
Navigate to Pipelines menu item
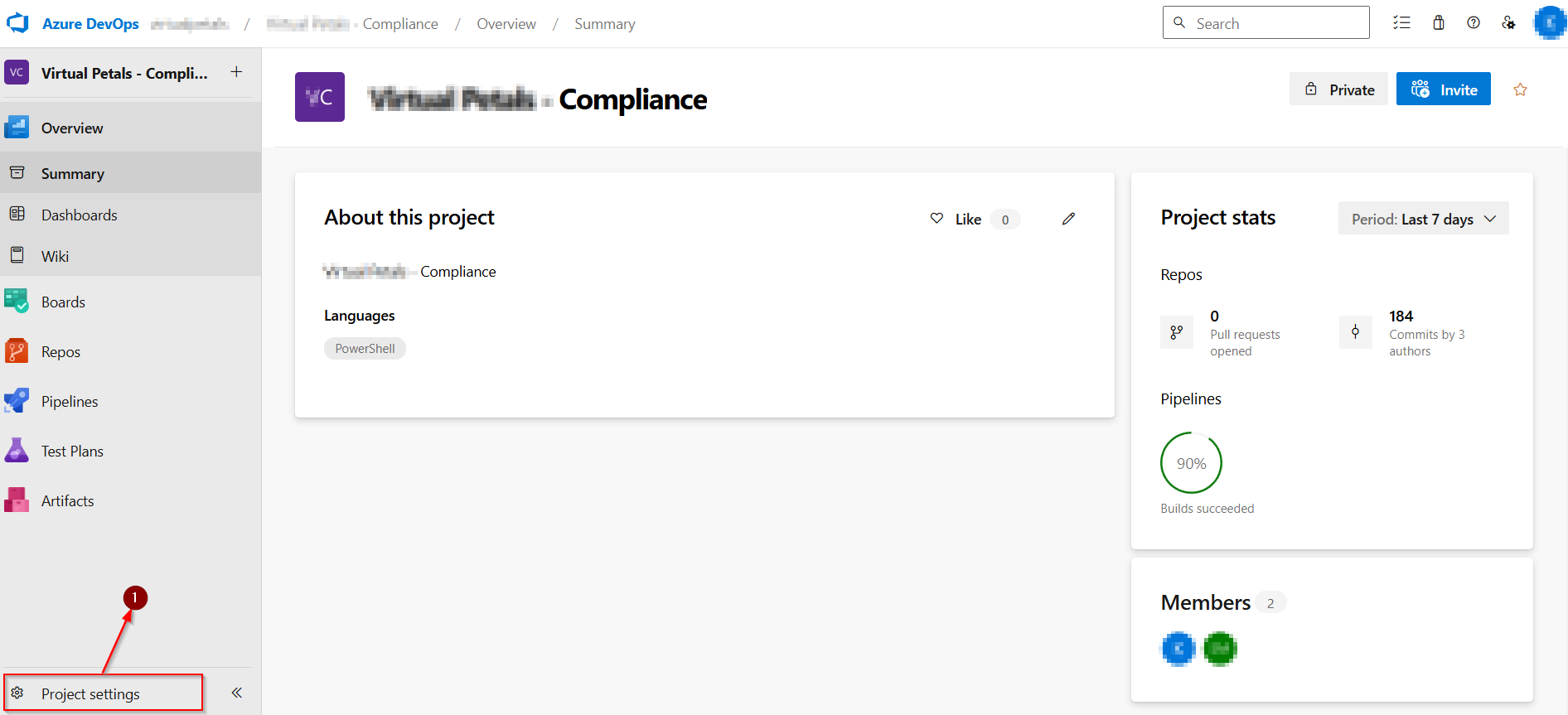point(131,401)
